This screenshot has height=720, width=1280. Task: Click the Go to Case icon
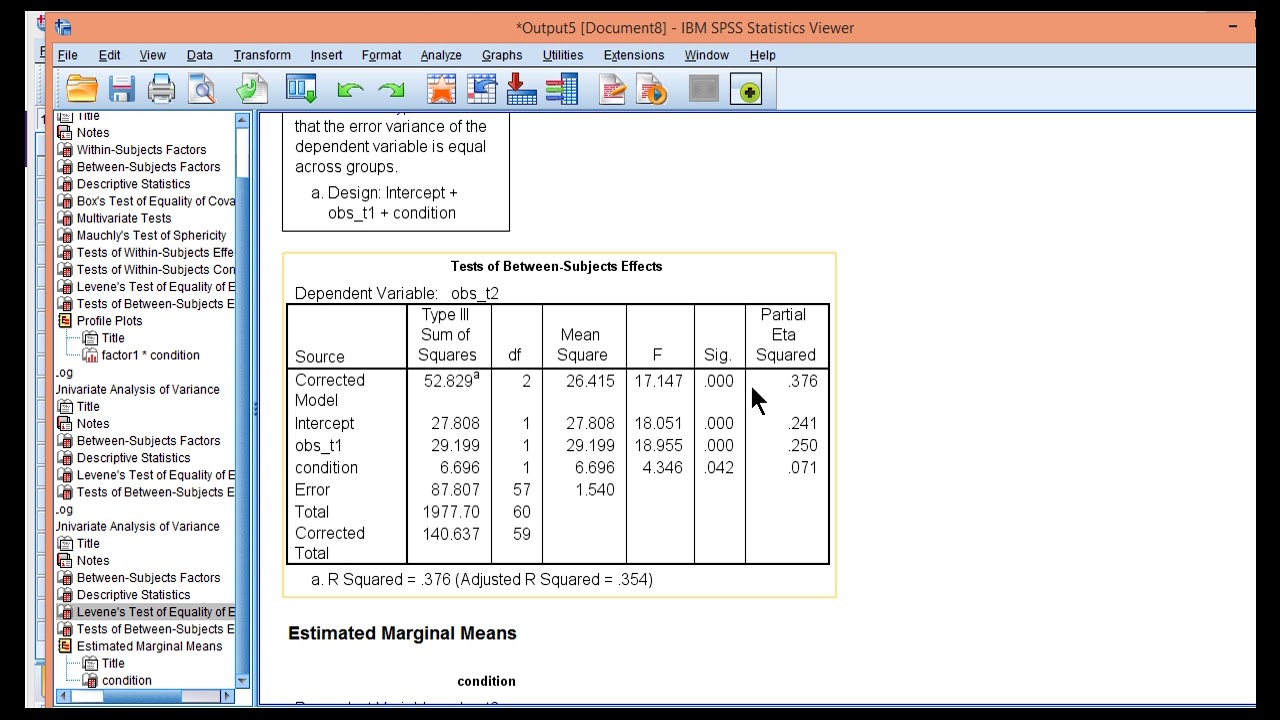coord(481,91)
